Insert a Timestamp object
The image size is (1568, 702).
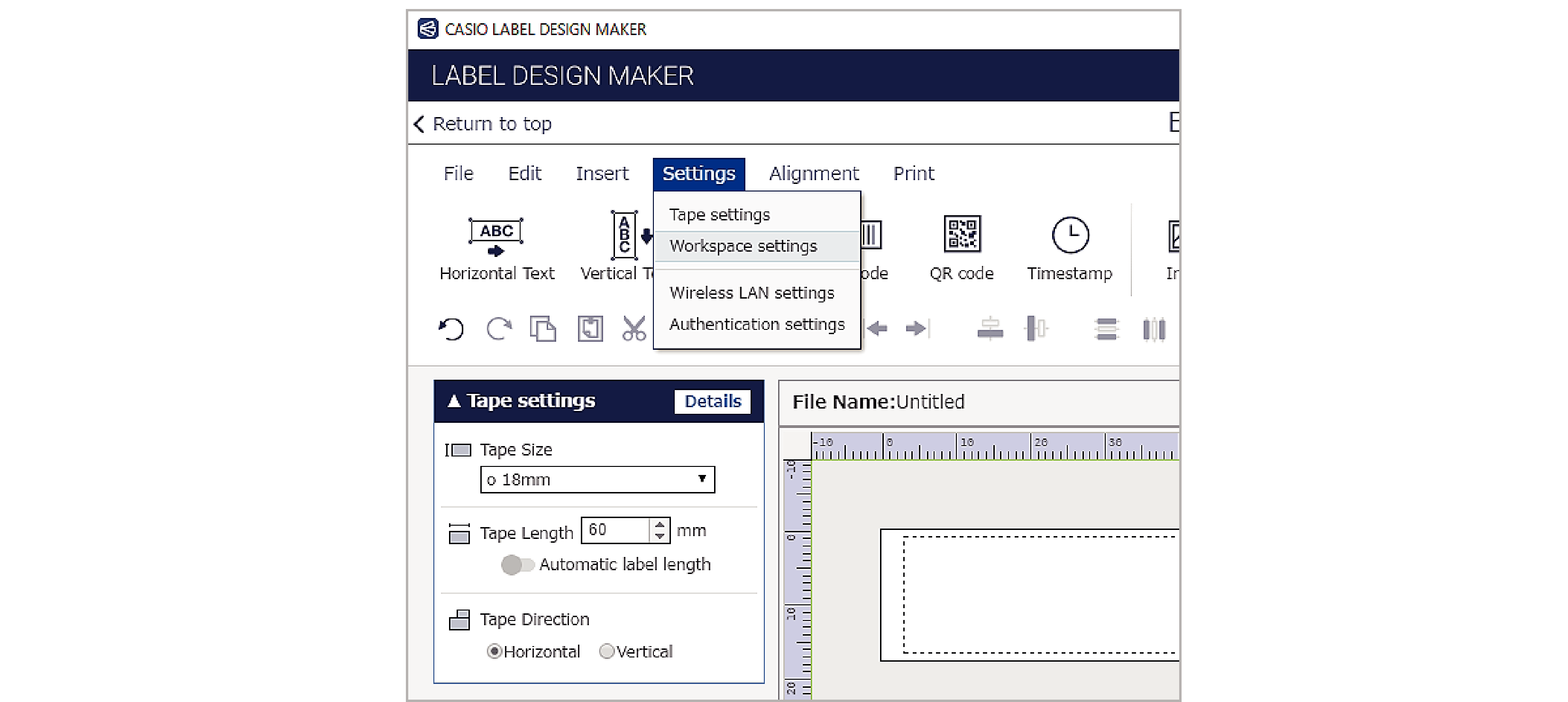[1070, 248]
